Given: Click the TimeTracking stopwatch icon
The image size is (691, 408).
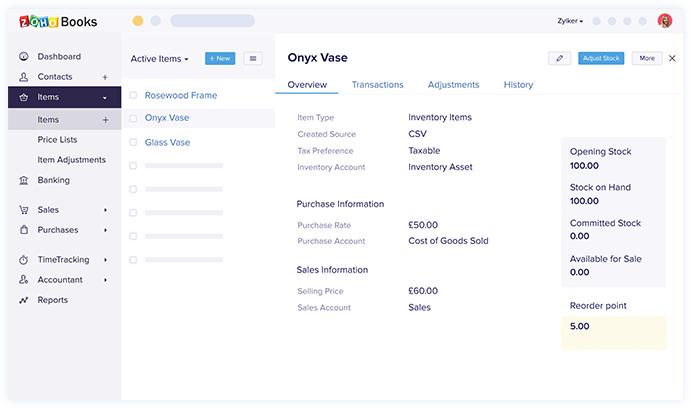Looking at the screenshot, I should coord(24,260).
